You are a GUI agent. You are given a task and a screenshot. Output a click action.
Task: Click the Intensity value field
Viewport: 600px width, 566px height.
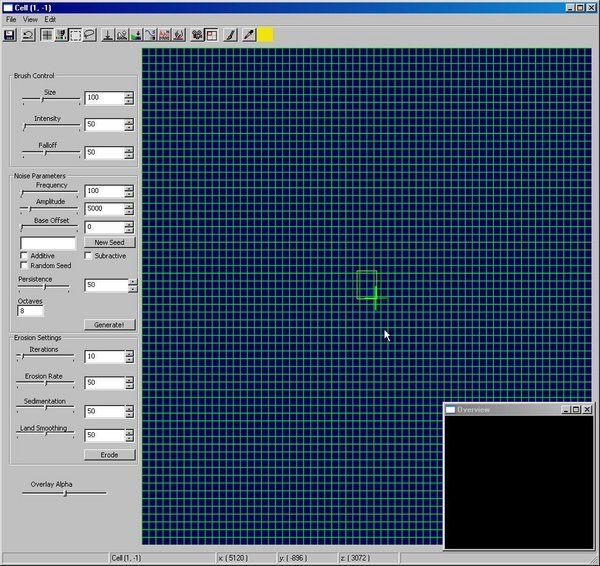pos(104,124)
